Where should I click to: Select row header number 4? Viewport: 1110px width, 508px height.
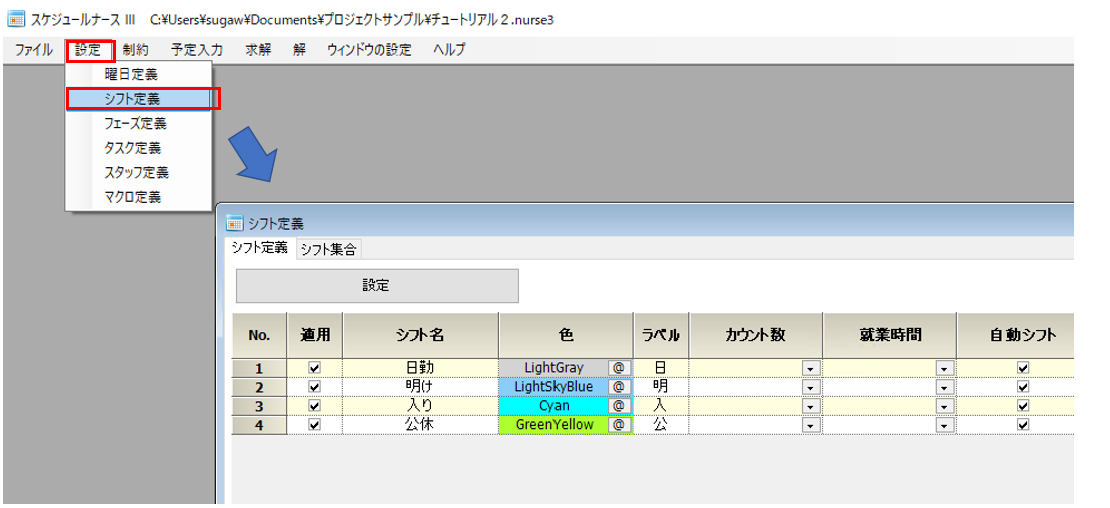(x=259, y=425)
